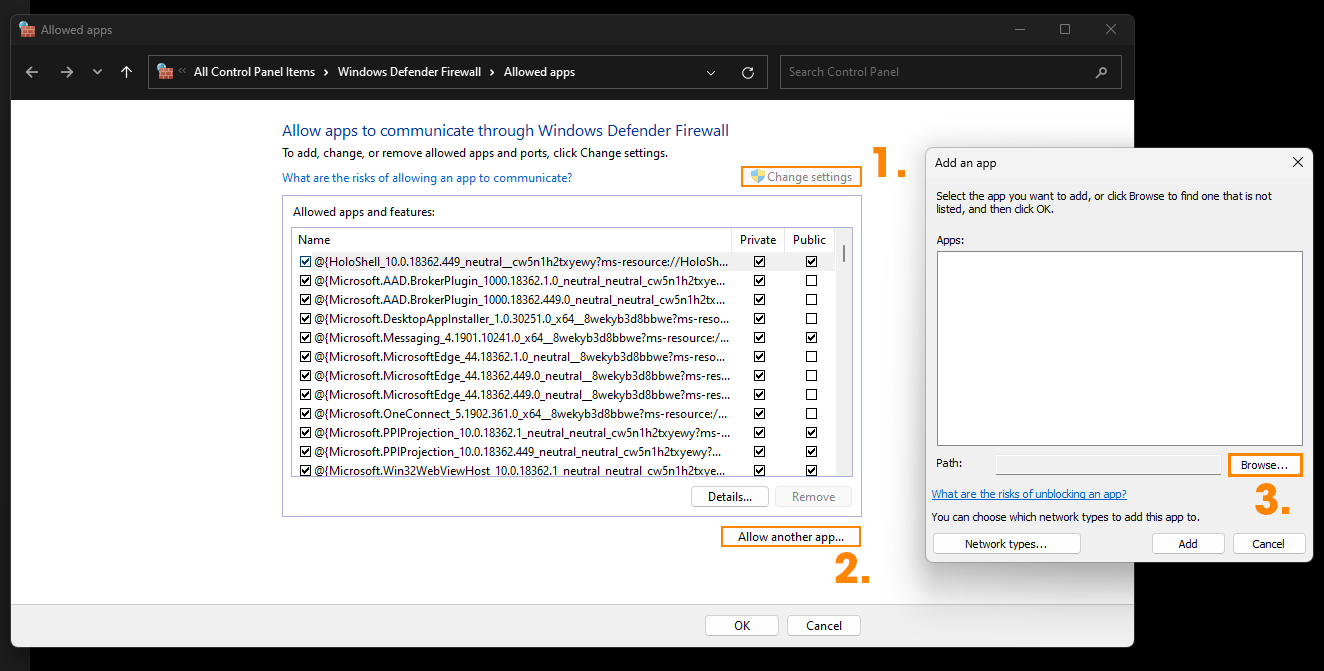Click the Add button in dialog
1324x671 pixels.
tap(1188, 544)
